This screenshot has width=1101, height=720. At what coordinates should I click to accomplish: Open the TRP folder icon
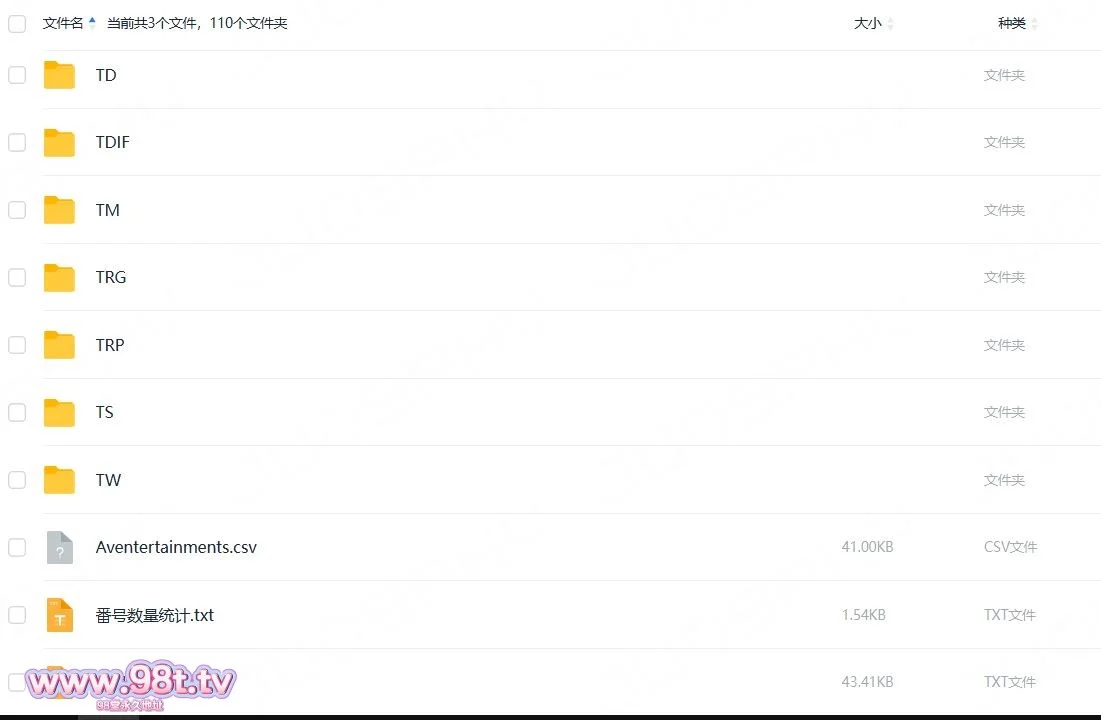click(59, 345)
